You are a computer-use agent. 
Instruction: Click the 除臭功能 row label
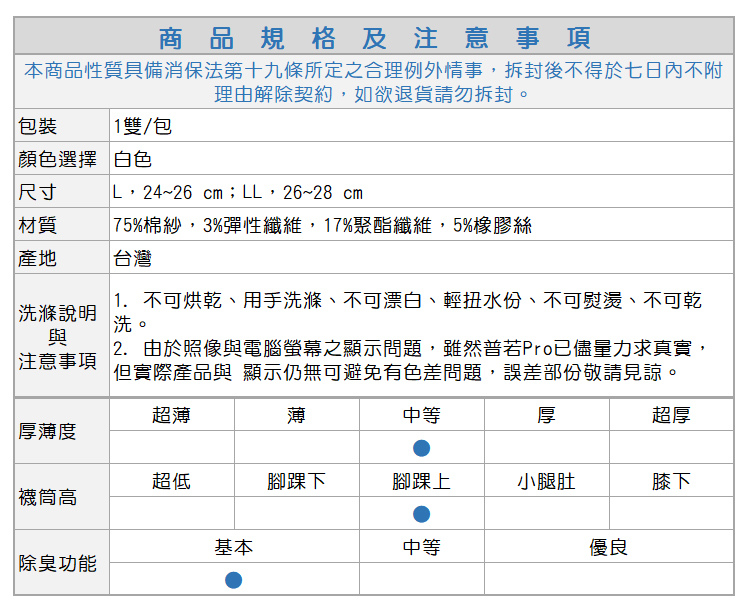pos(57,564)
